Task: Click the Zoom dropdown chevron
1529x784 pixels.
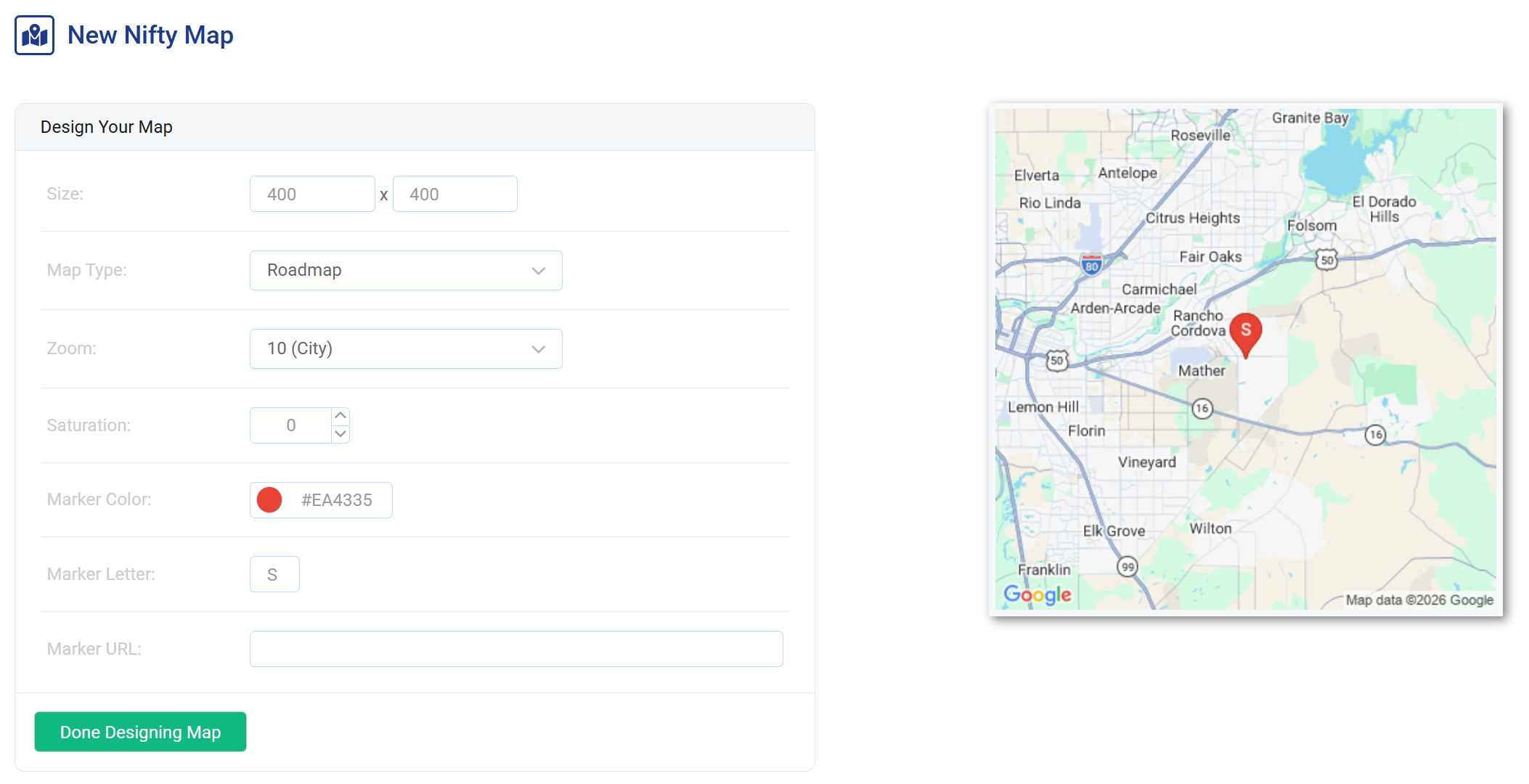Action: point(538,348)
